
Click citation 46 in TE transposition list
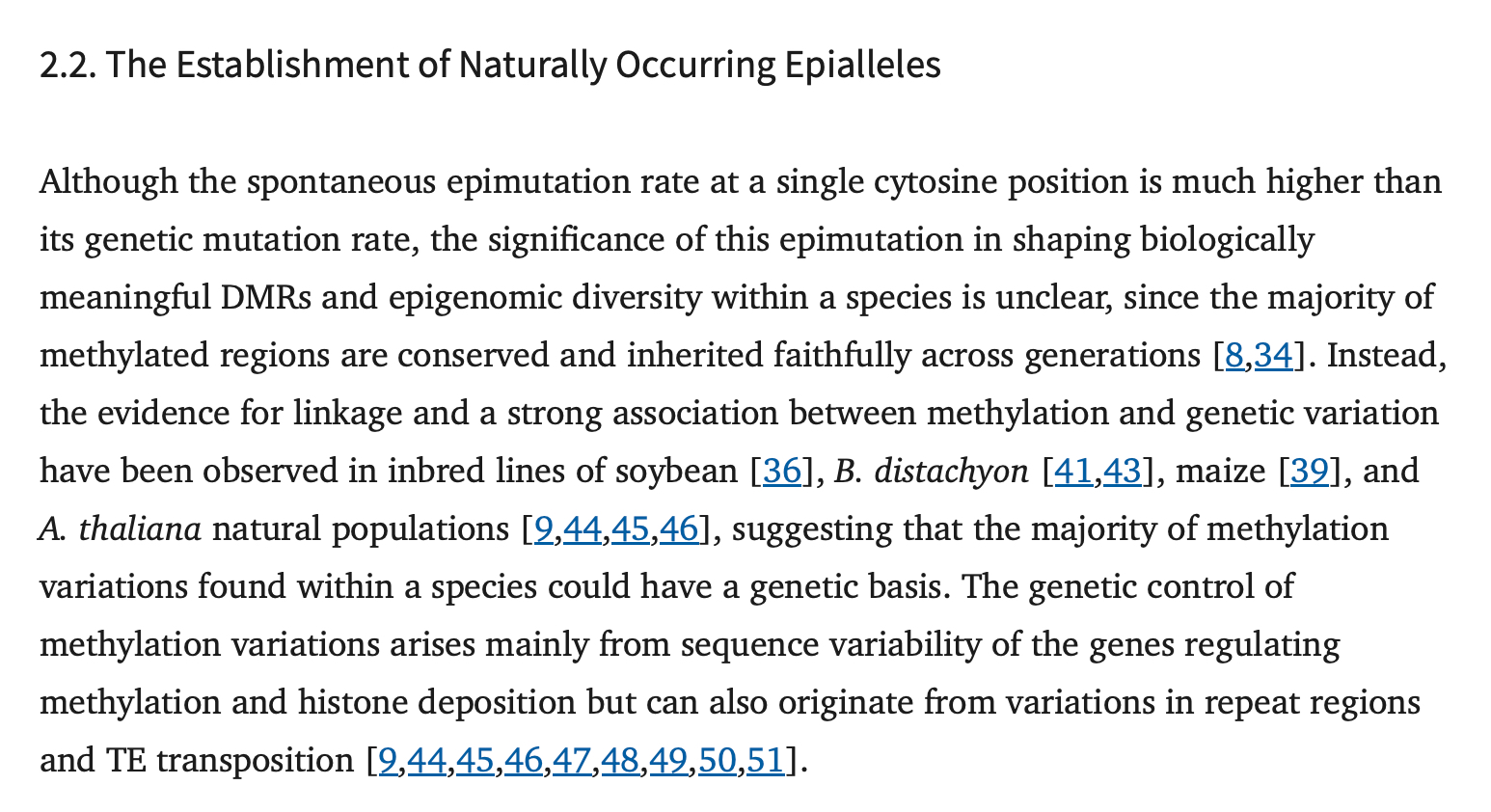524,762
